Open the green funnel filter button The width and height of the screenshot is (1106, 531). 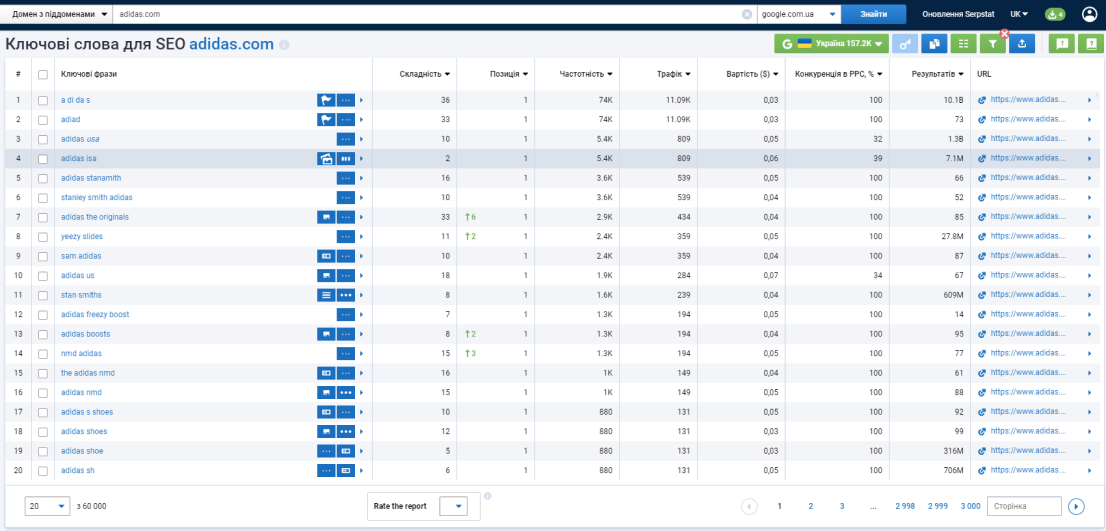[x=992, y=44]
